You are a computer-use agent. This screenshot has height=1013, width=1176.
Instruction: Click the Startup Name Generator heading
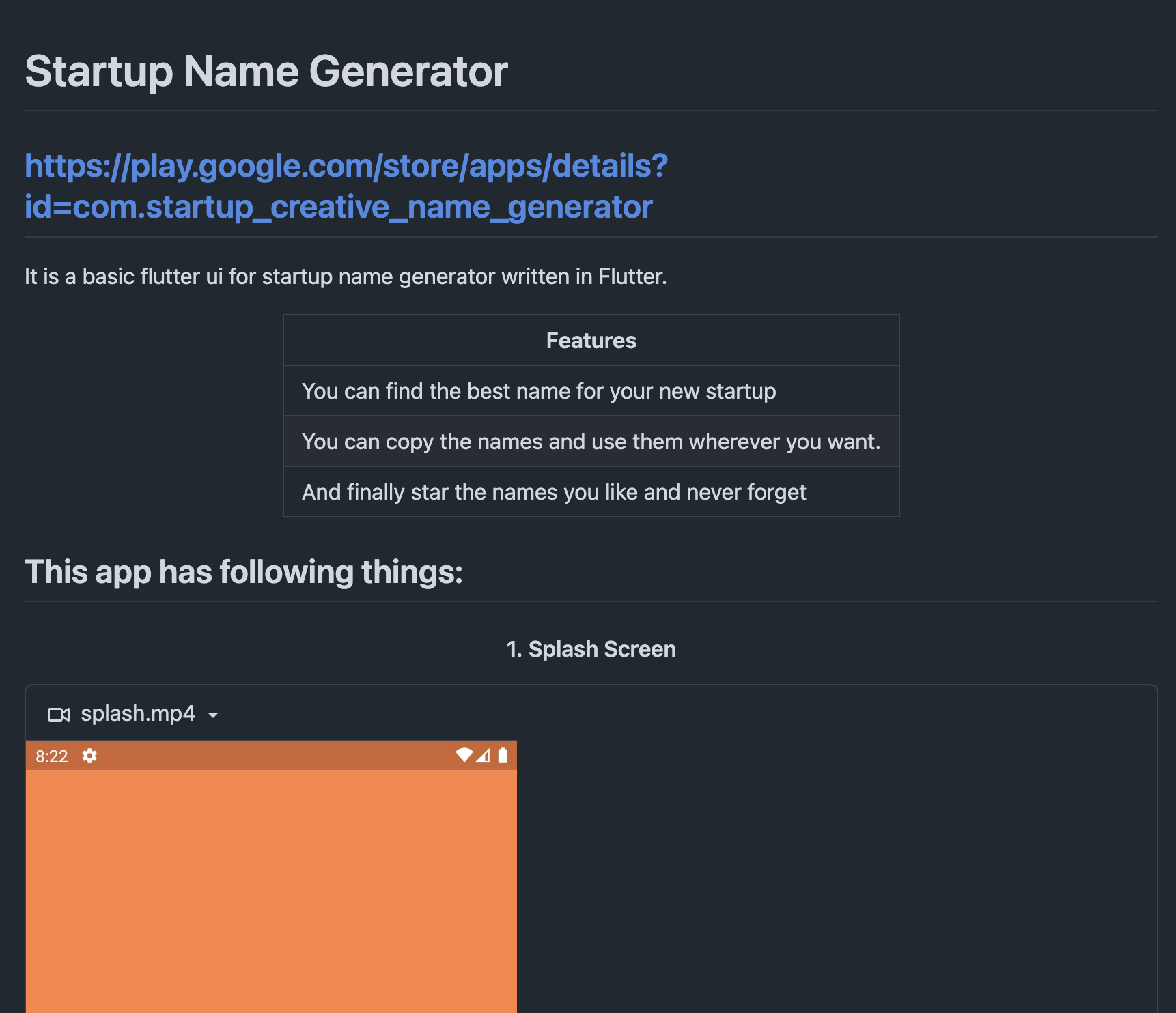coord(266,72)
